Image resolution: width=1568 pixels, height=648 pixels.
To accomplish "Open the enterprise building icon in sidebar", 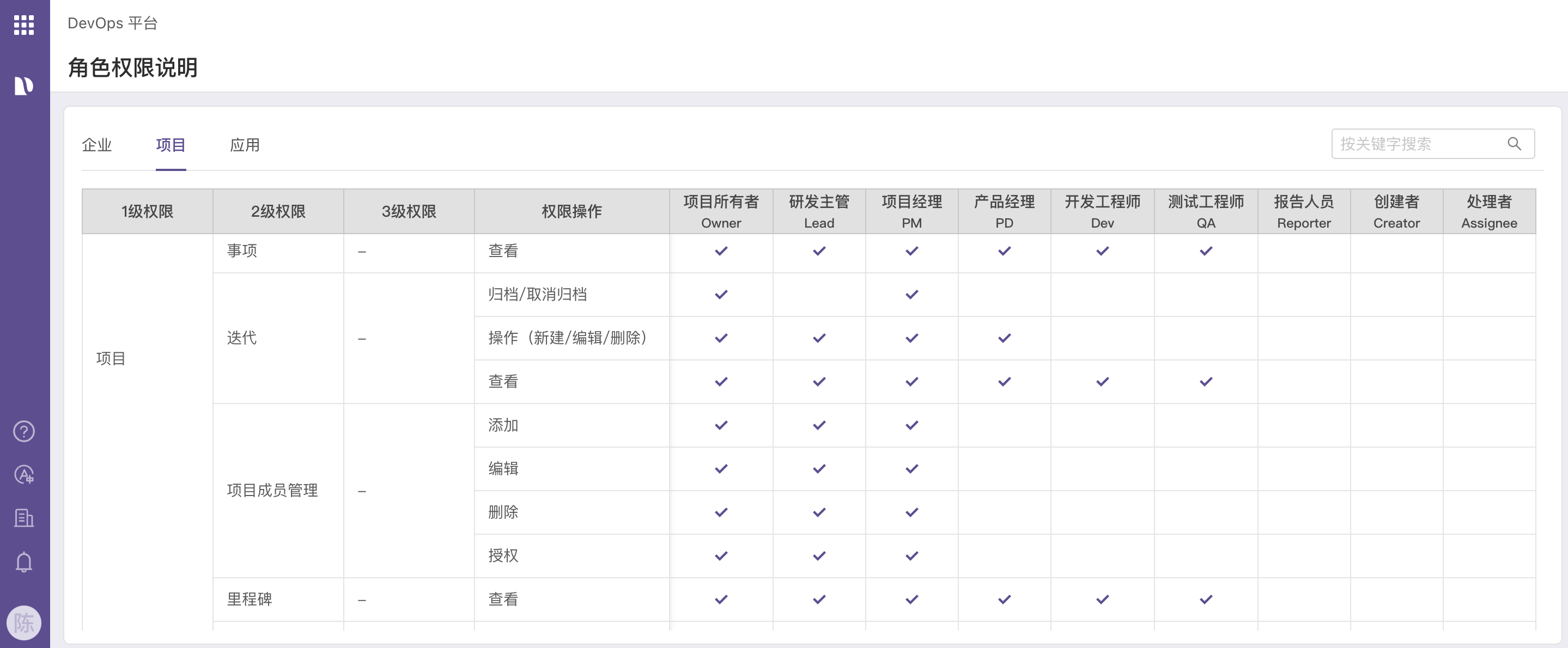I will (24, 518).
